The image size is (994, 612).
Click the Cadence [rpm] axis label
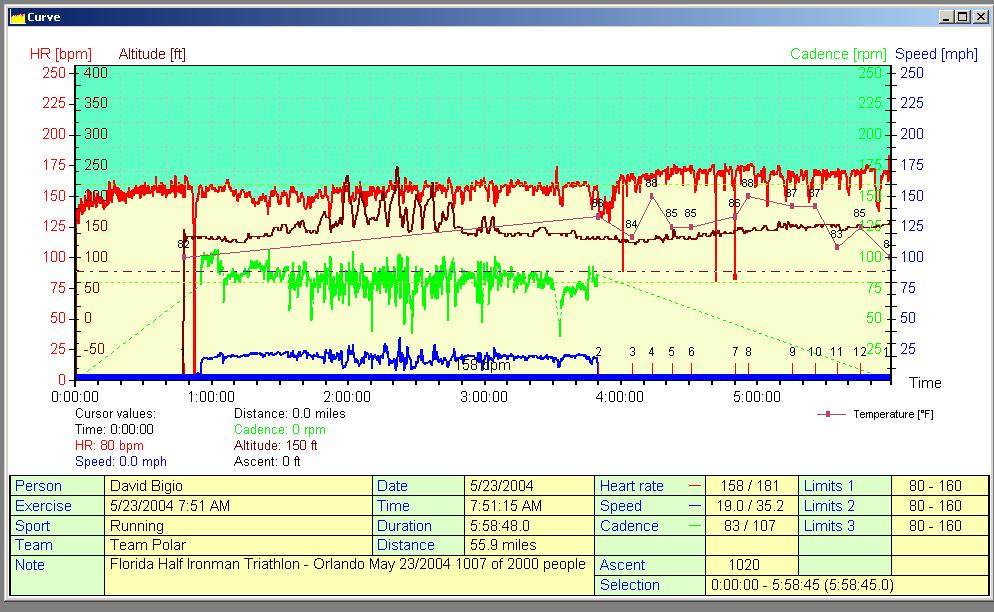(838, 54)
